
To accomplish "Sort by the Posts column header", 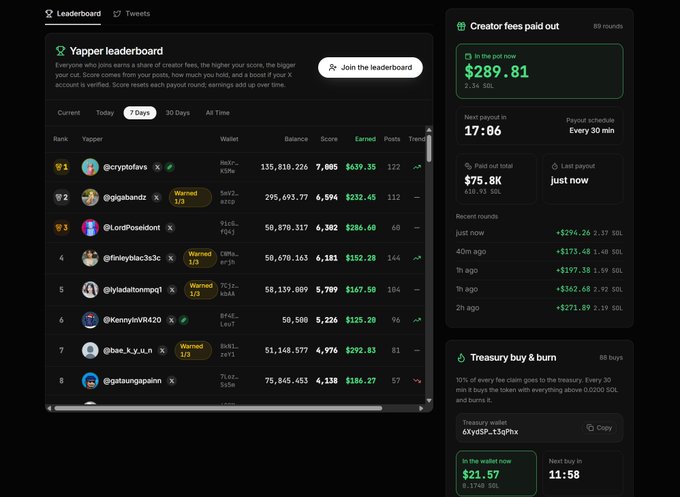I will pyautogui.click(x=392, y=139).
